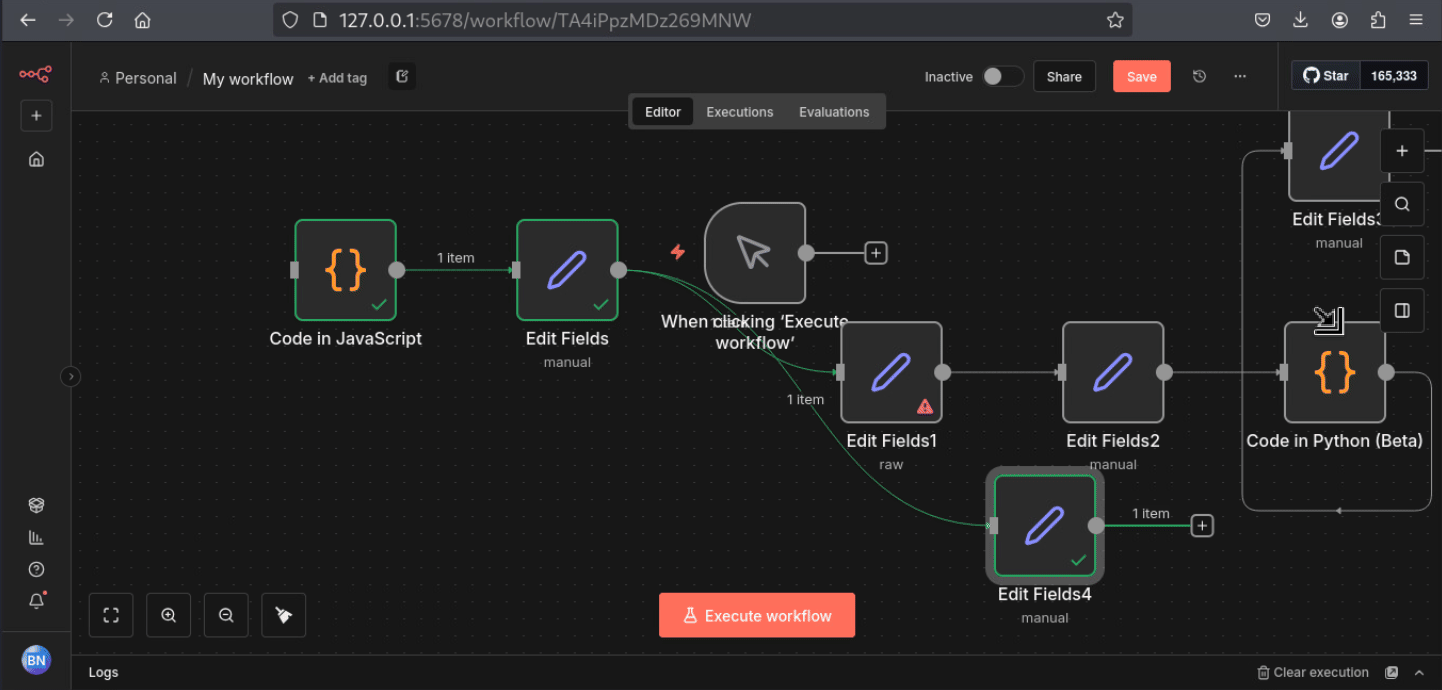Open the workflow history icon
1442x690 pixels.
(1199, 77)
